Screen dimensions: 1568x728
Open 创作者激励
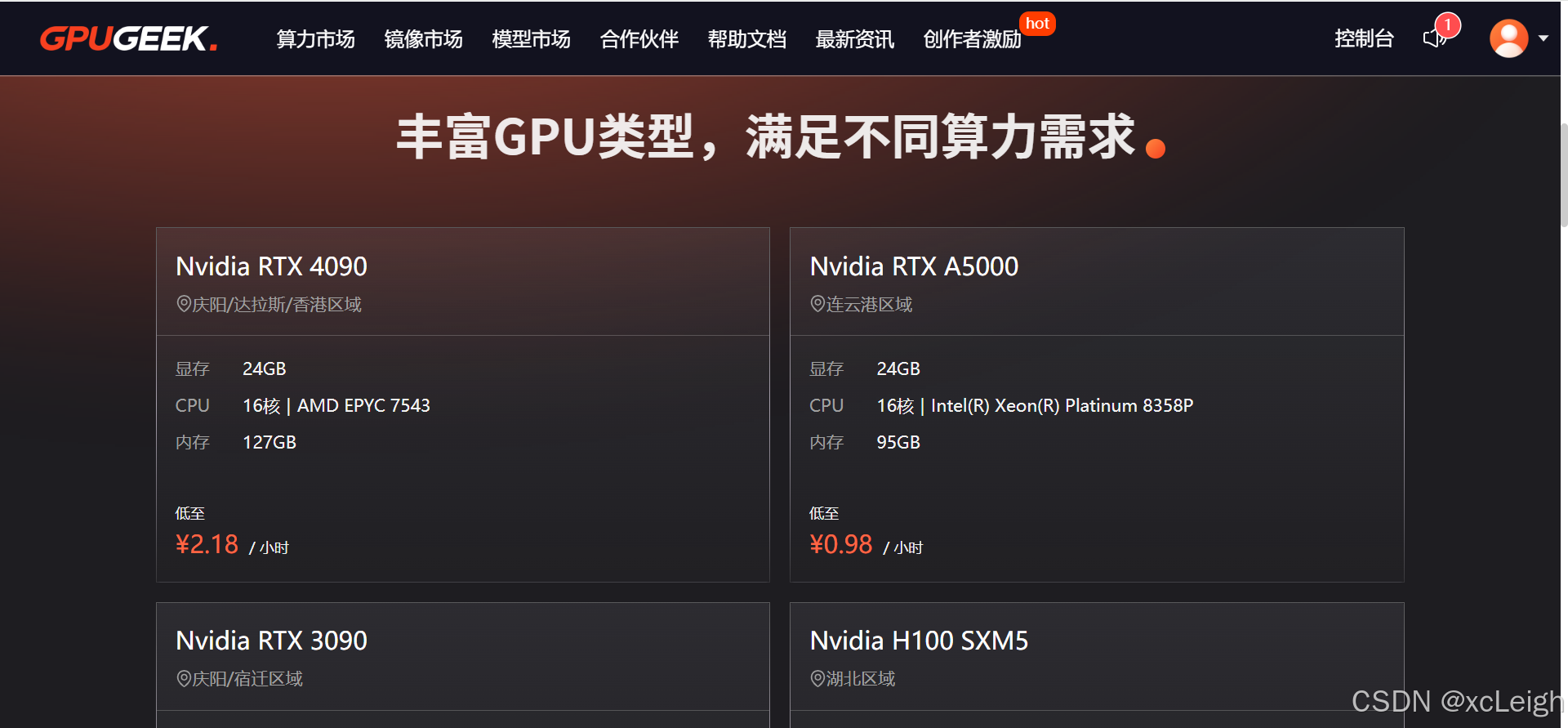972,39
